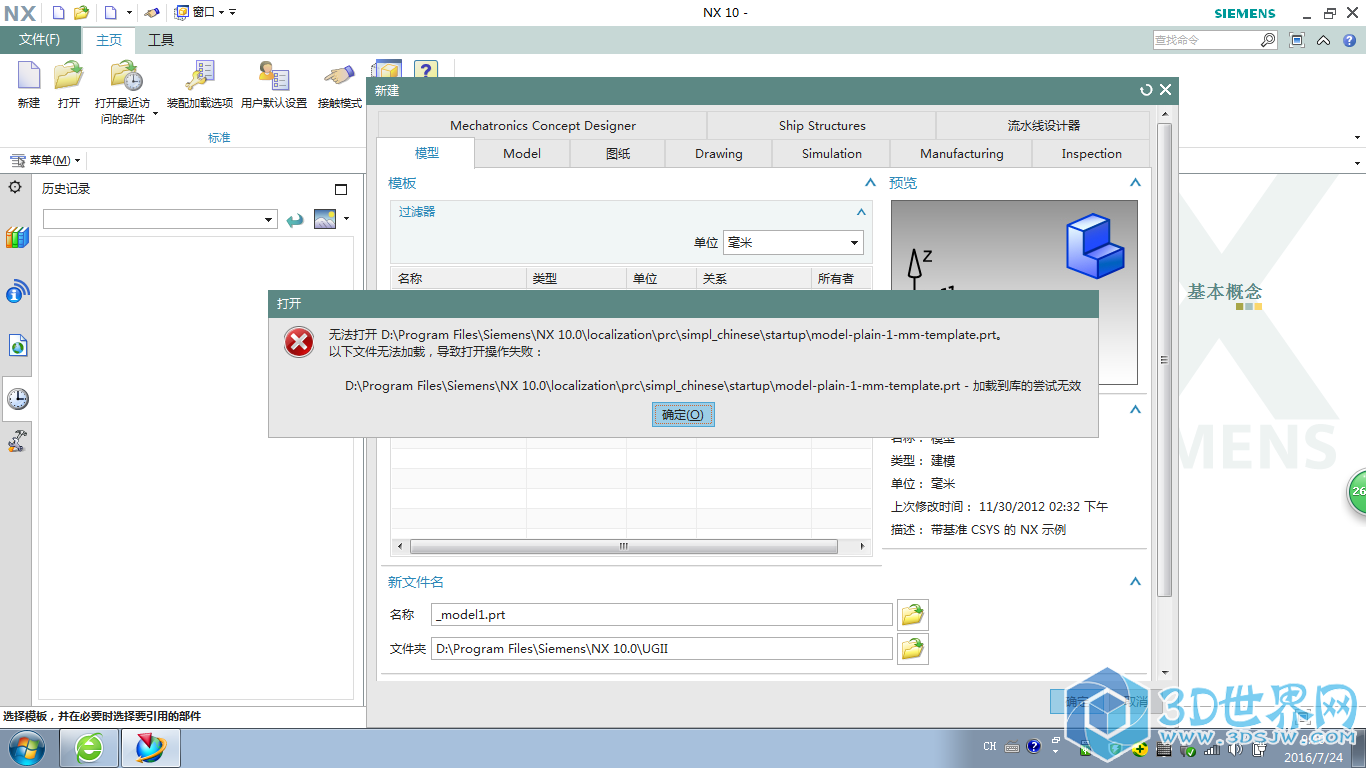Sort templates by the 名称 column header
This screenshot has width=1366, height=768.
(458, 278)
